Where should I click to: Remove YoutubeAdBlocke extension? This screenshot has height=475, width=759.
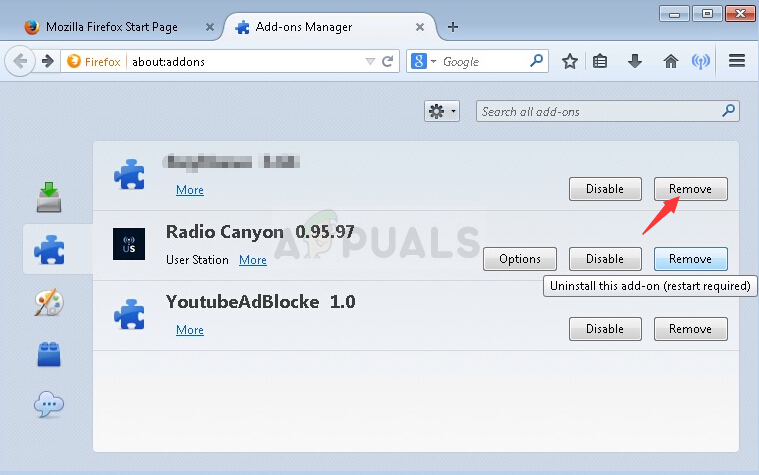pyautogui.click(x=690, y=329)
